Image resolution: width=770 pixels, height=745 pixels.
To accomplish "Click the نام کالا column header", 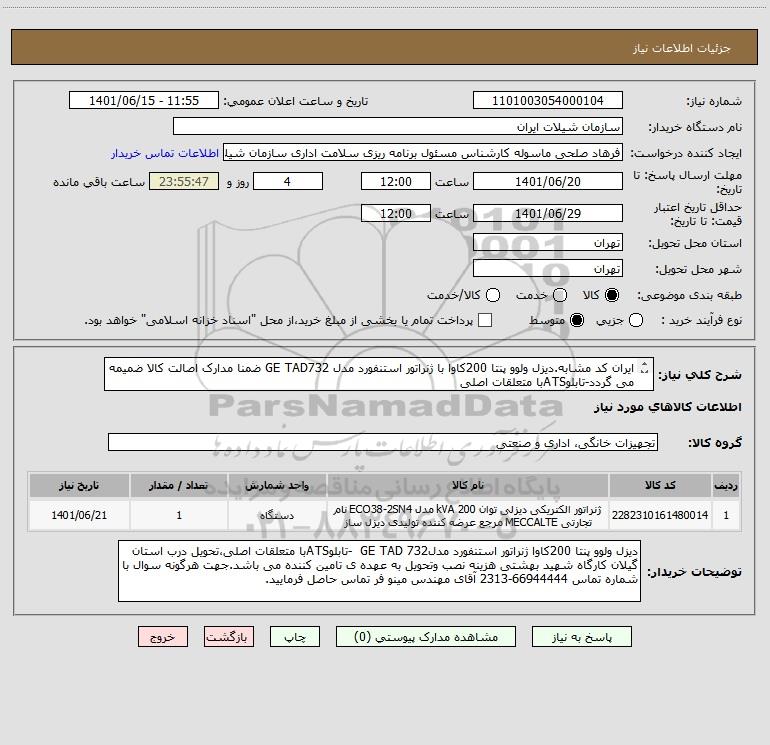I will 468,485.
